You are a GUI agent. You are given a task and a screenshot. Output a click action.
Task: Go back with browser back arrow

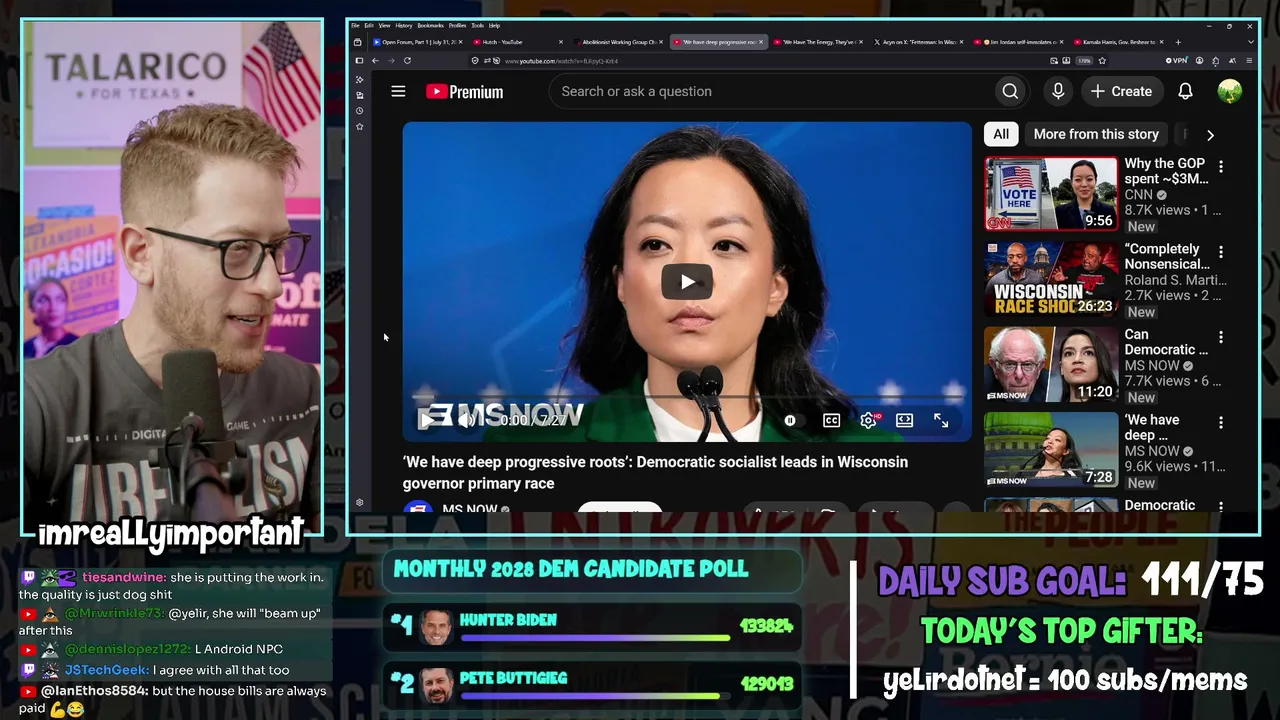375,61
